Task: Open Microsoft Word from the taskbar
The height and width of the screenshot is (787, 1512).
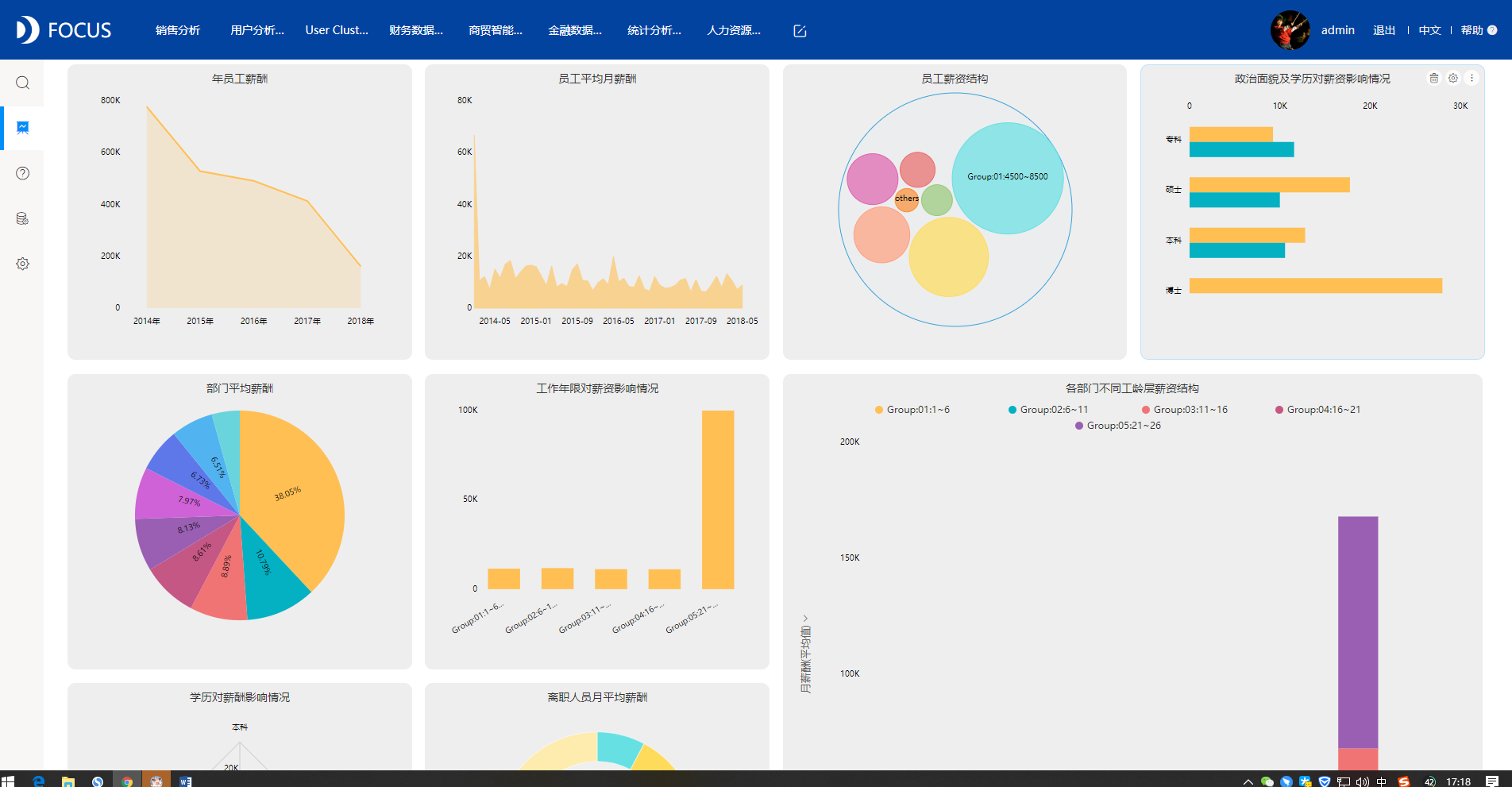Action: coord(185,781)
